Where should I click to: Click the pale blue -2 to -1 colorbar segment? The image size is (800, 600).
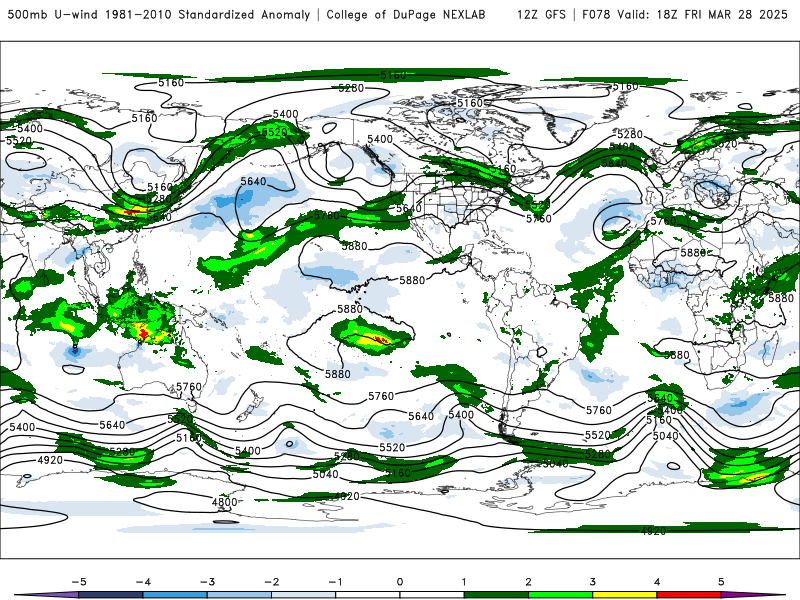point(304,595)
